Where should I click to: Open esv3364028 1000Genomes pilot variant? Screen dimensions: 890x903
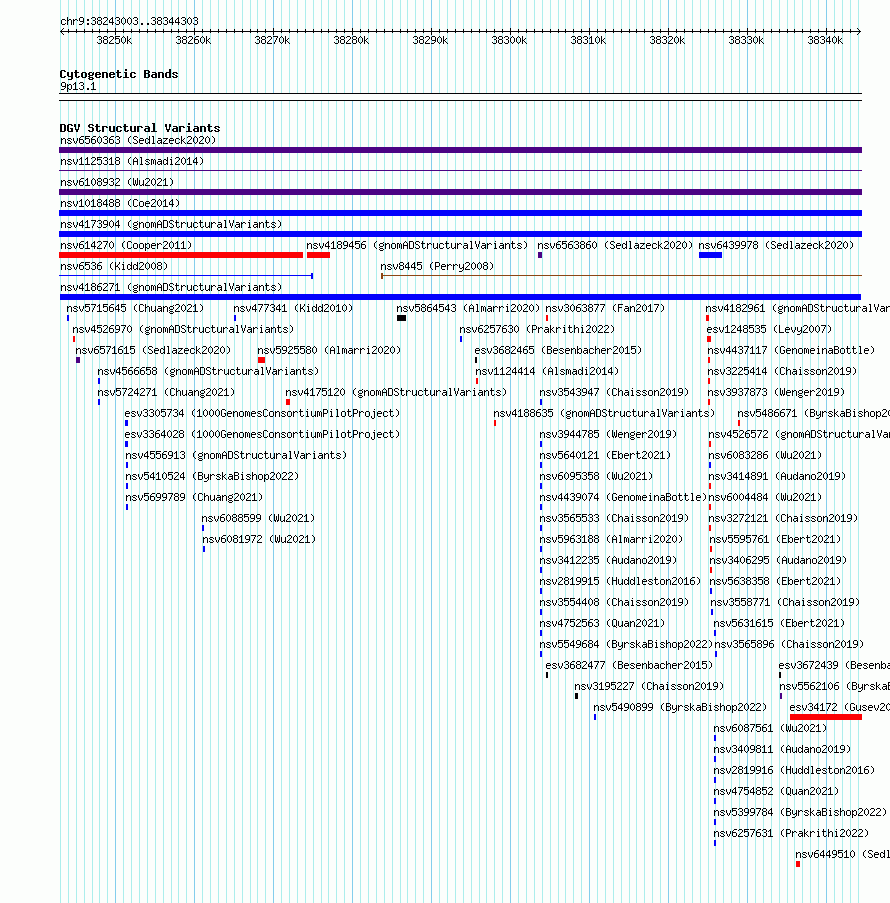point(262,435)
